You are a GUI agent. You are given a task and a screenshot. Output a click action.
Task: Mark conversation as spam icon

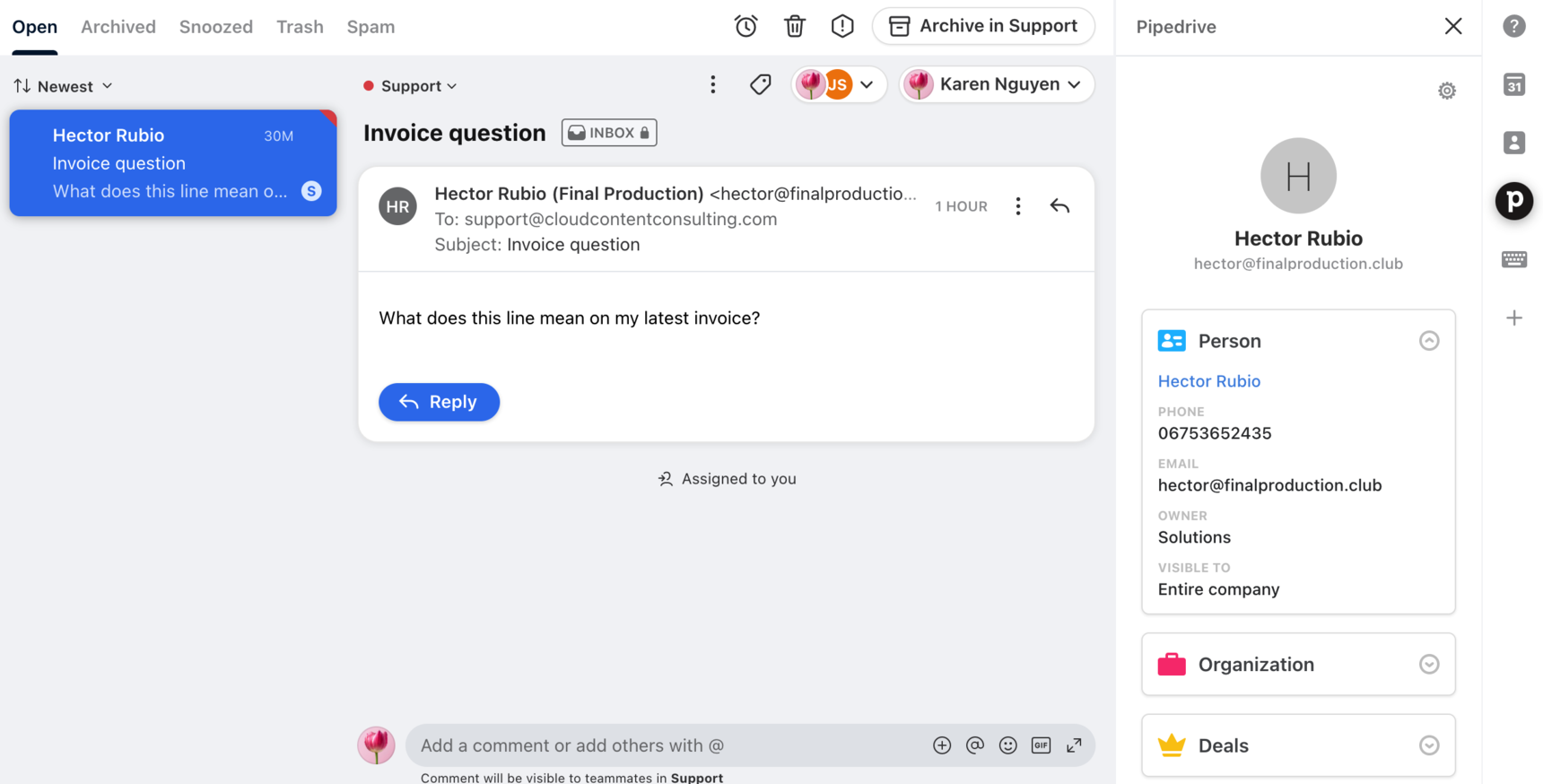coord(842,26)
